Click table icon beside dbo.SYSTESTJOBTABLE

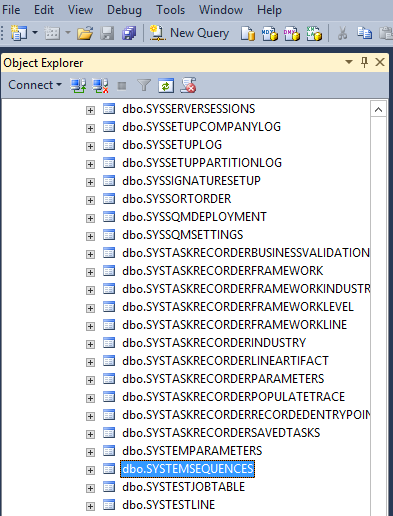(x=109, y=487)
